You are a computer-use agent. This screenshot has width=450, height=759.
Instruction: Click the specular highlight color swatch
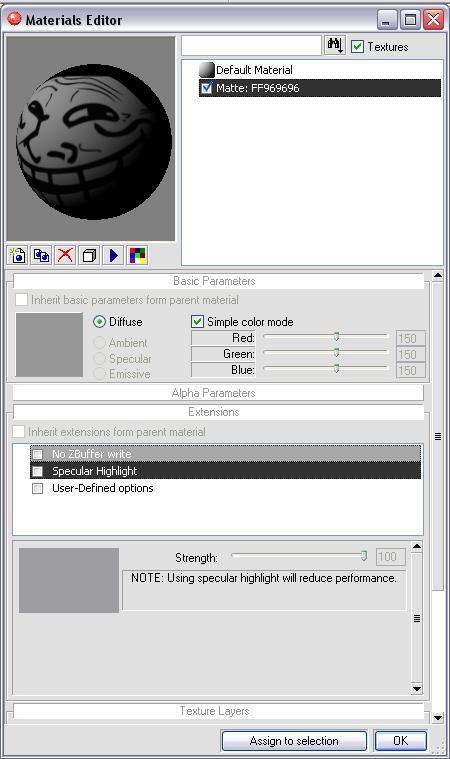pyautogui.click(x=69, y=580)
